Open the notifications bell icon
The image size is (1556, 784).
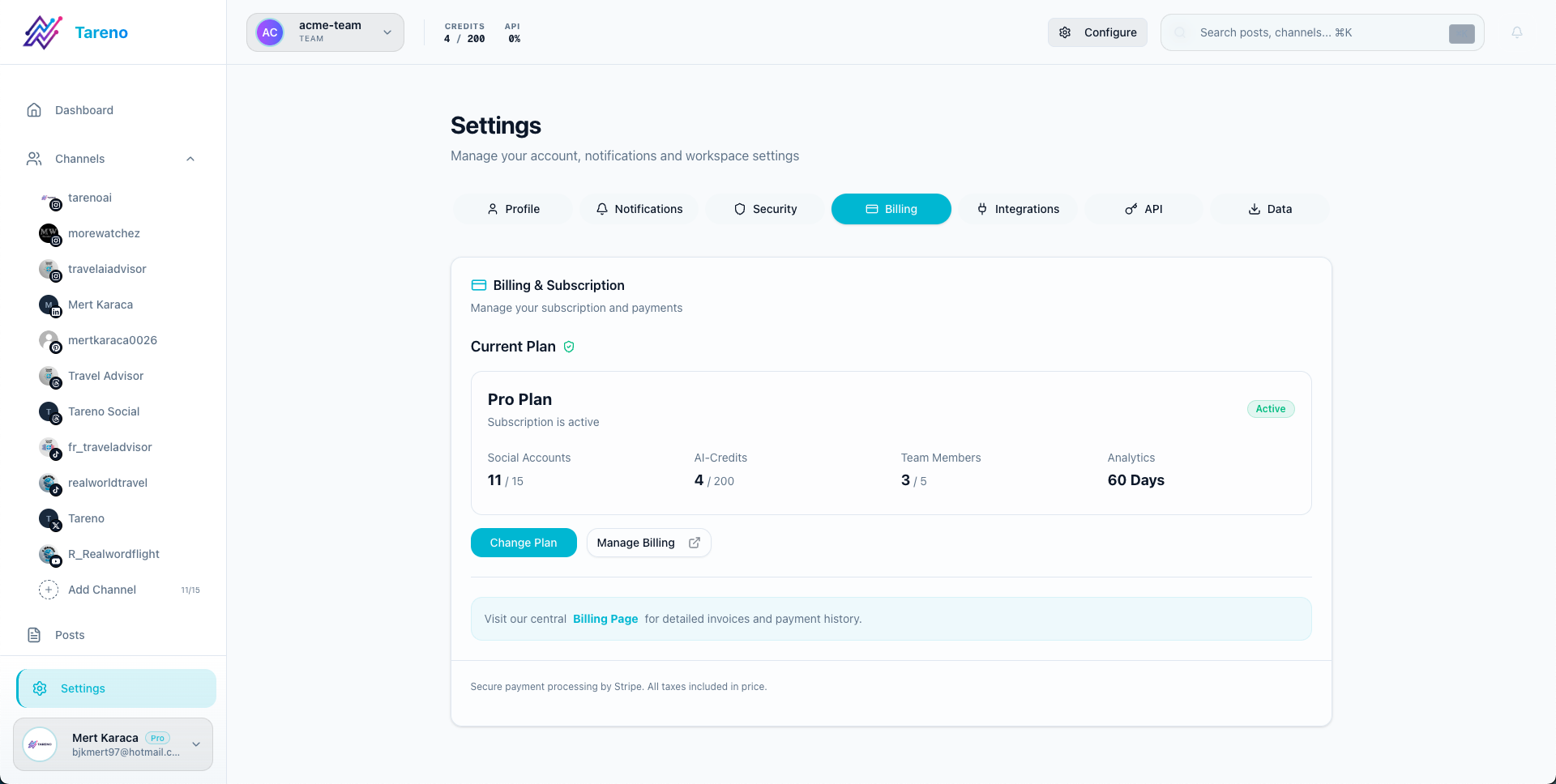point(1517,32)
